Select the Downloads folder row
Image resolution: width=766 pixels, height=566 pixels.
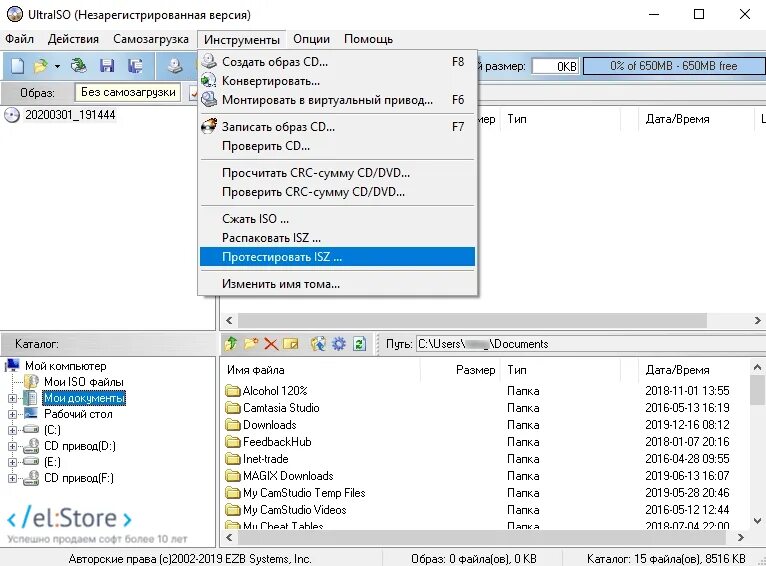[270, 425]
